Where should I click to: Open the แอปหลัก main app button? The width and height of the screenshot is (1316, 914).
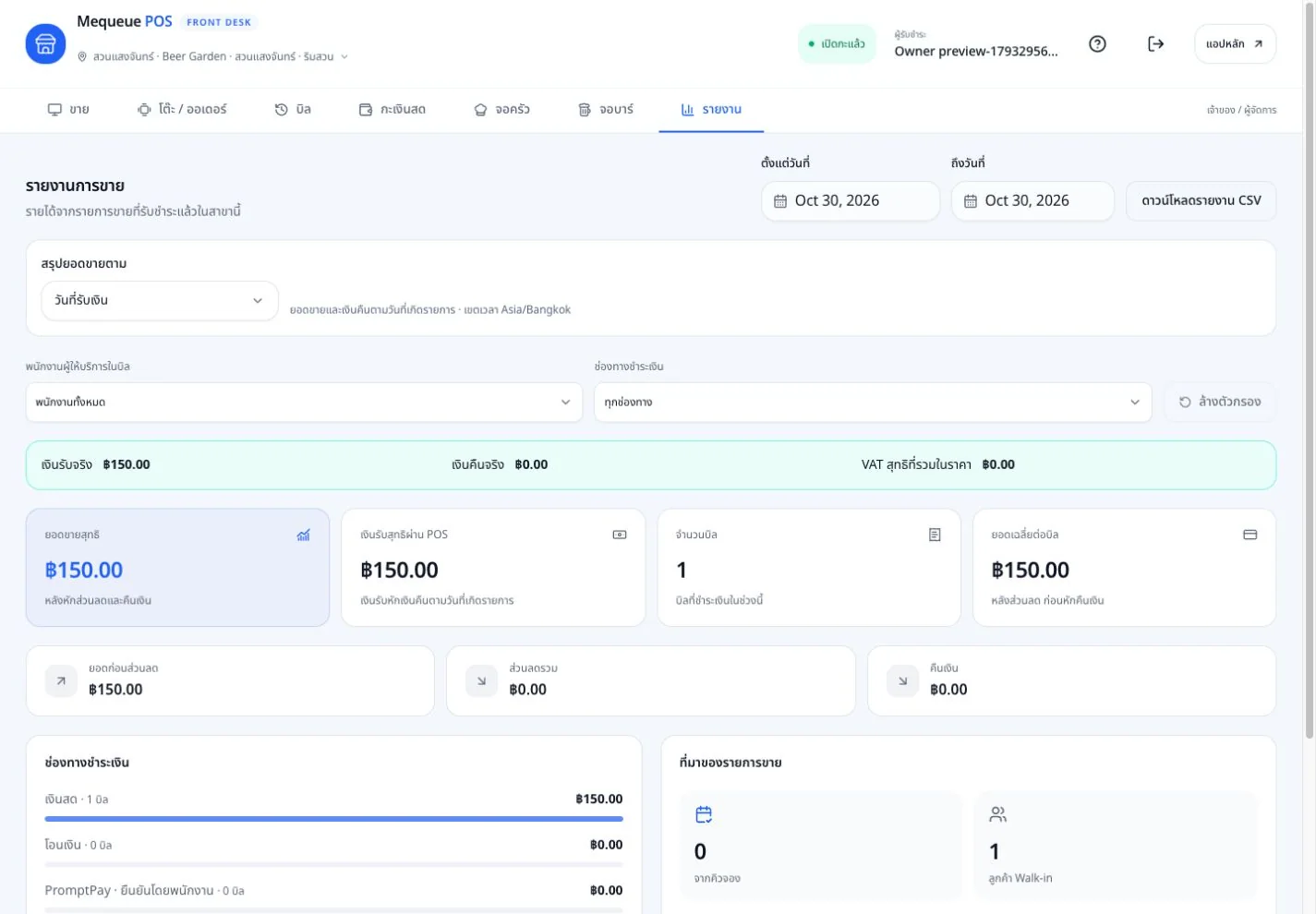[1235, 44]
